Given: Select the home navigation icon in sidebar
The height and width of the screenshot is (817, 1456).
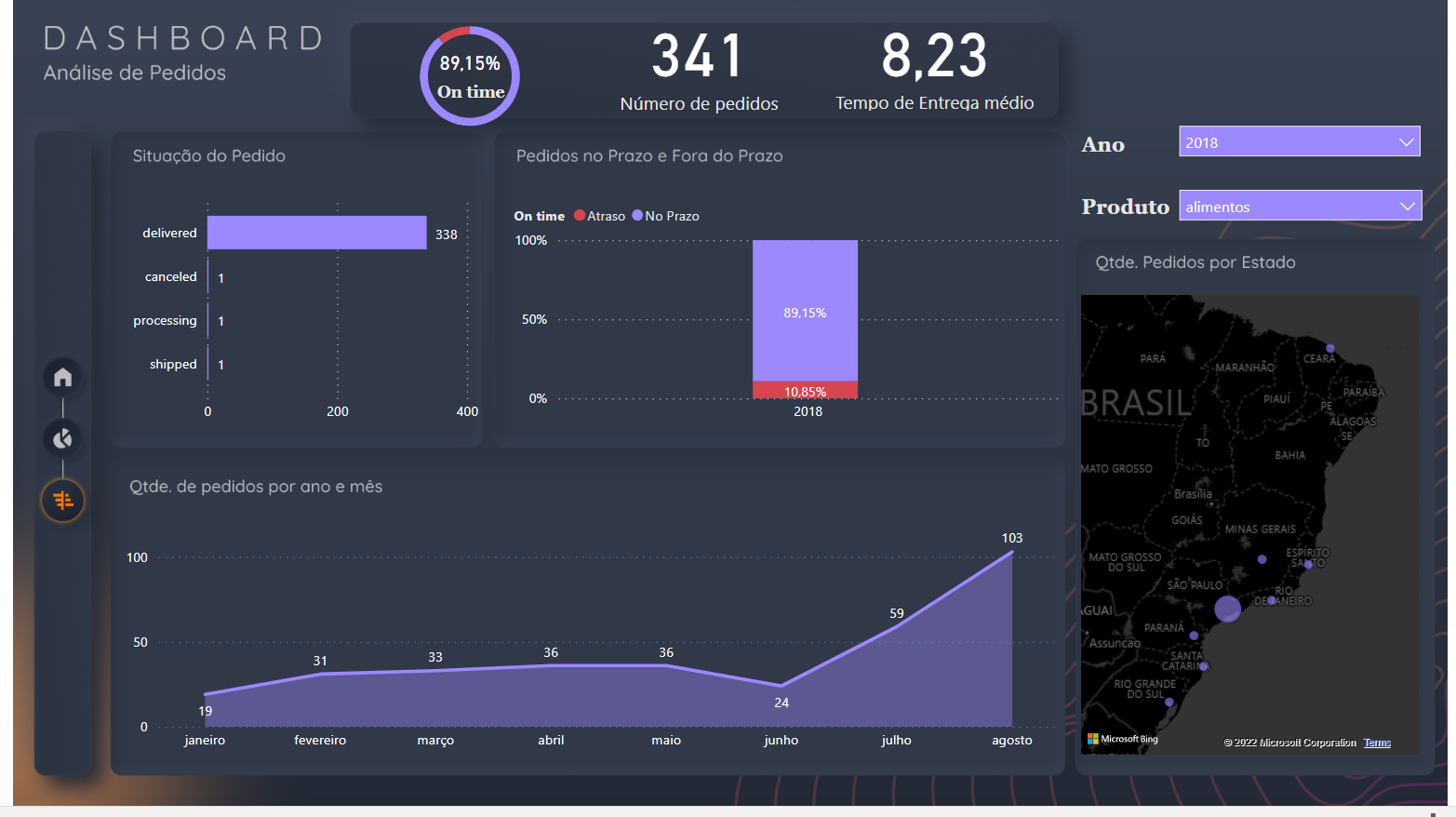Looking at the screenshot, I should pos(62,377).
